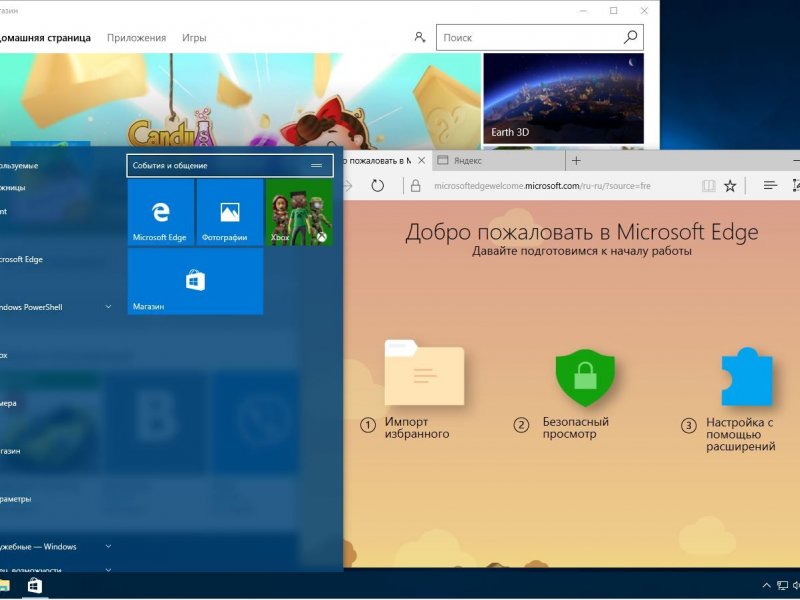
Task: Show hidden tray icons on the taskbar
Action: (x=766, y=586)
